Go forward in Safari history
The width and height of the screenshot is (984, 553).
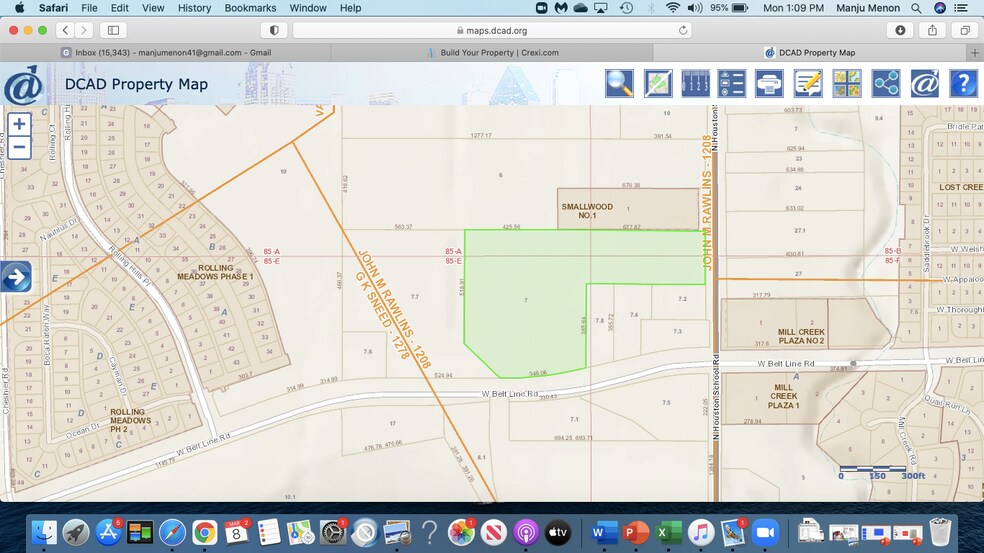point(83,30)
